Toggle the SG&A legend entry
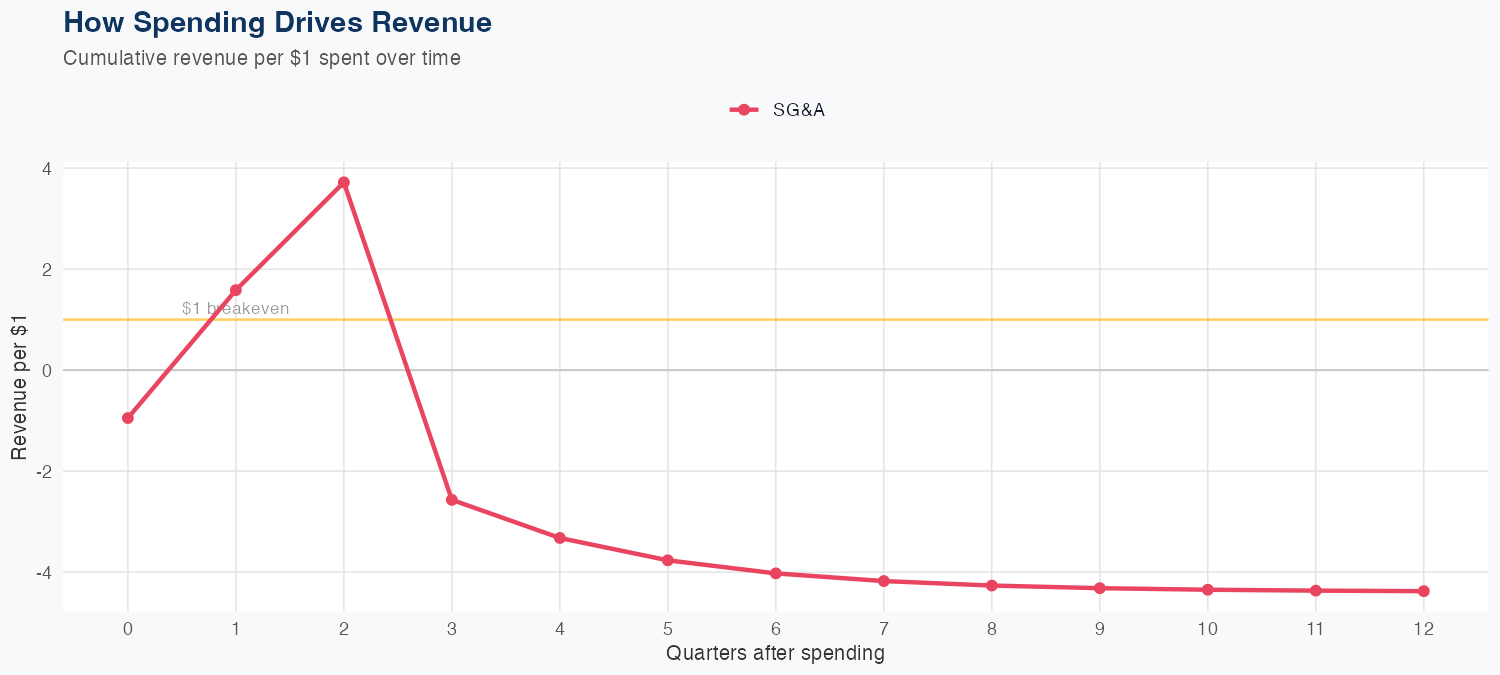The image size is (1500, 675). [x=798, y=110]
